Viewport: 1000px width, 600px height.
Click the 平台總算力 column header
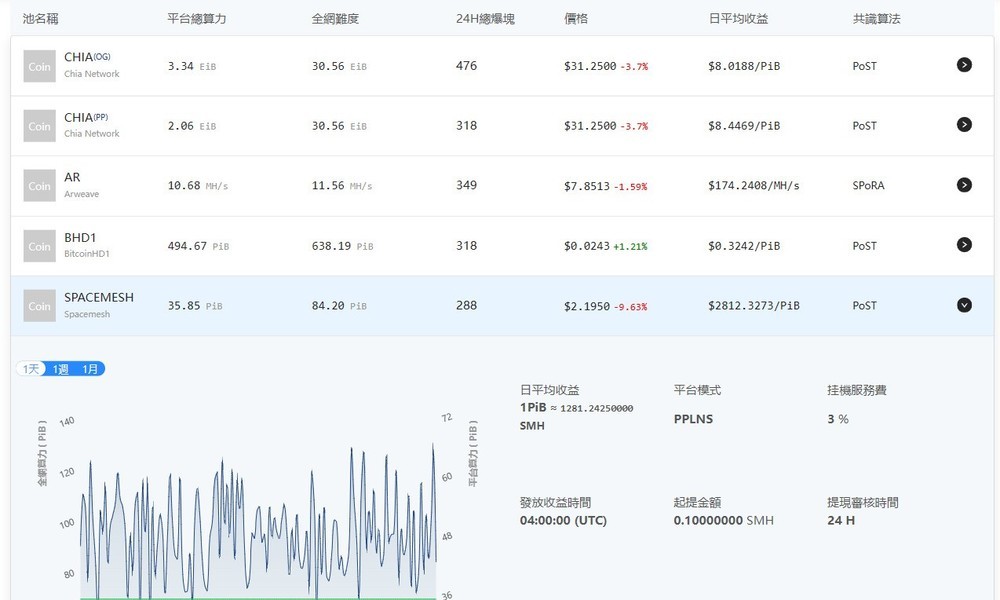pos(196,19)
